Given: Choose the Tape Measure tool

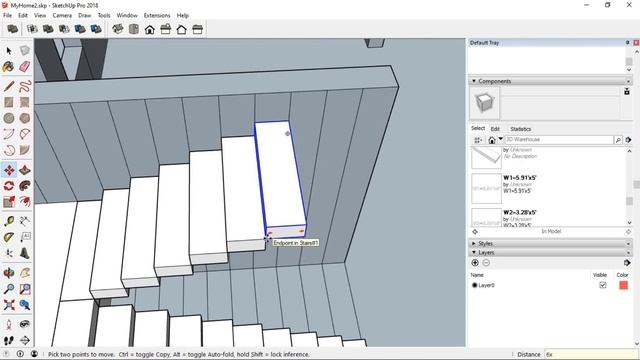Looking at the screenshot, I should [x=9, y=222].
